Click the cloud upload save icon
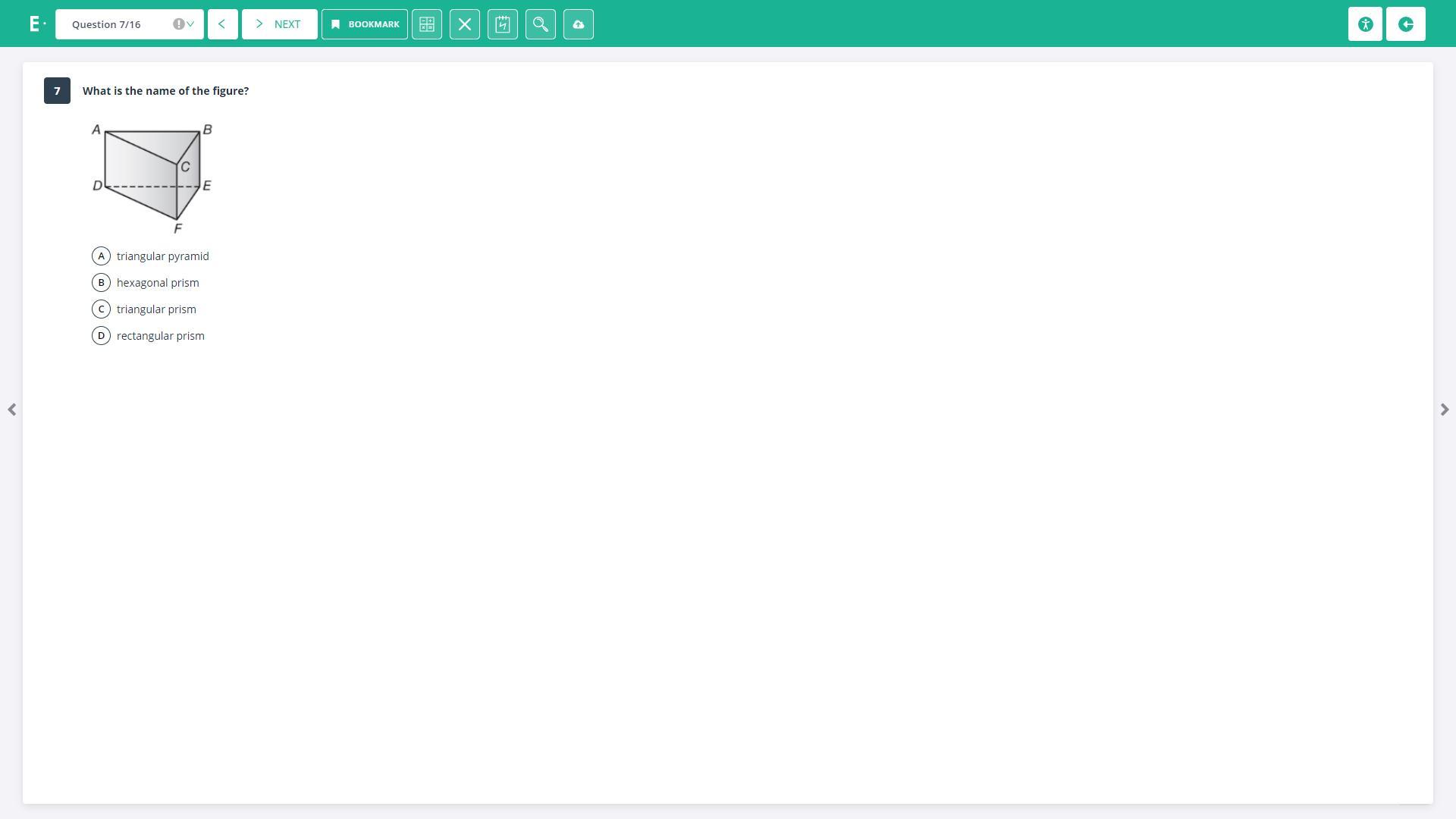This screenshot has height=819, width=1456. click(x=579, y=24)
